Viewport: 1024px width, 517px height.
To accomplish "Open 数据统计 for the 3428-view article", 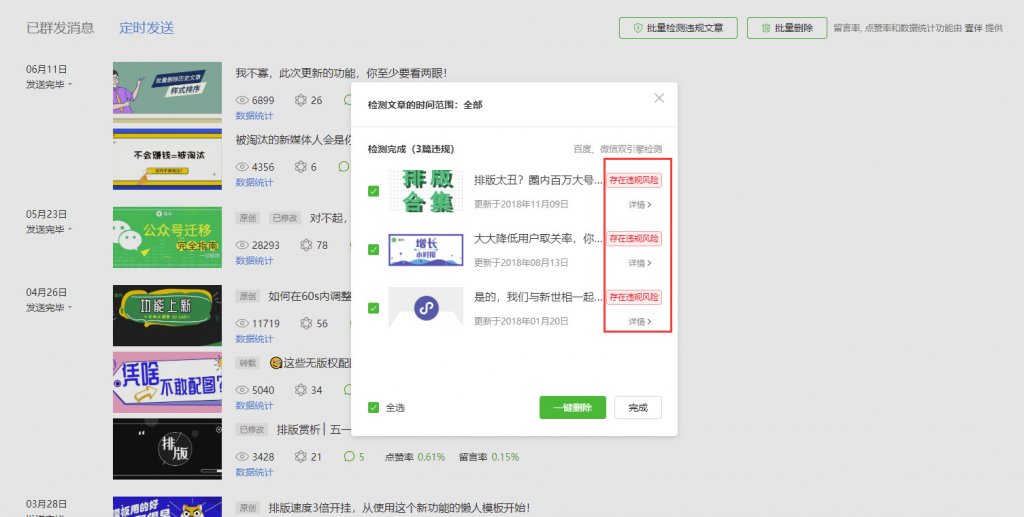I will tap(255, 473).
